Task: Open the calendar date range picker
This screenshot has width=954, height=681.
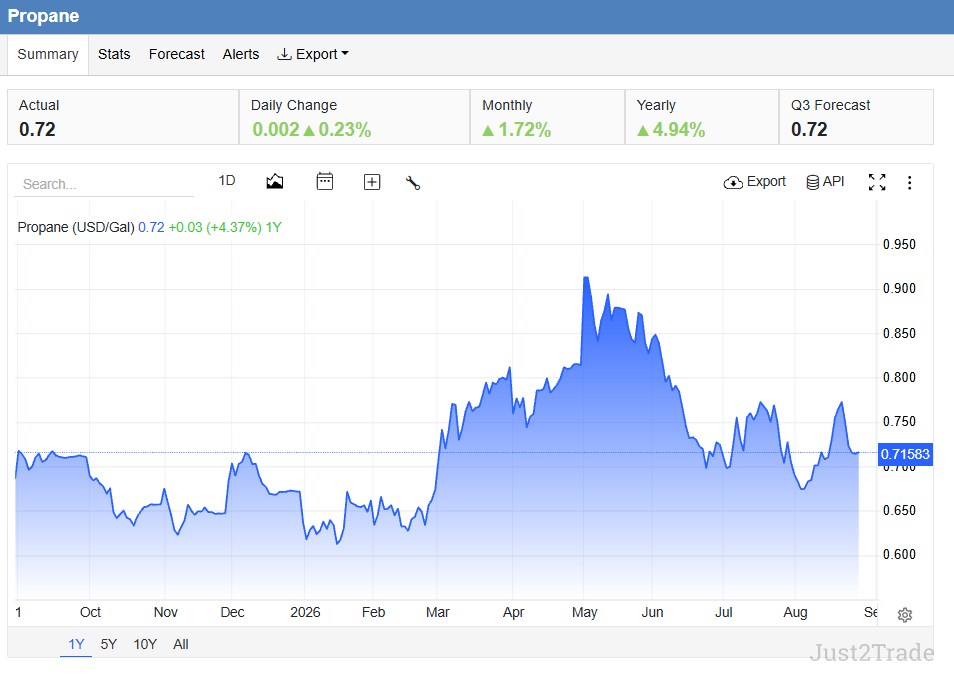Action: pyautogui.click(x=325, y=181)
